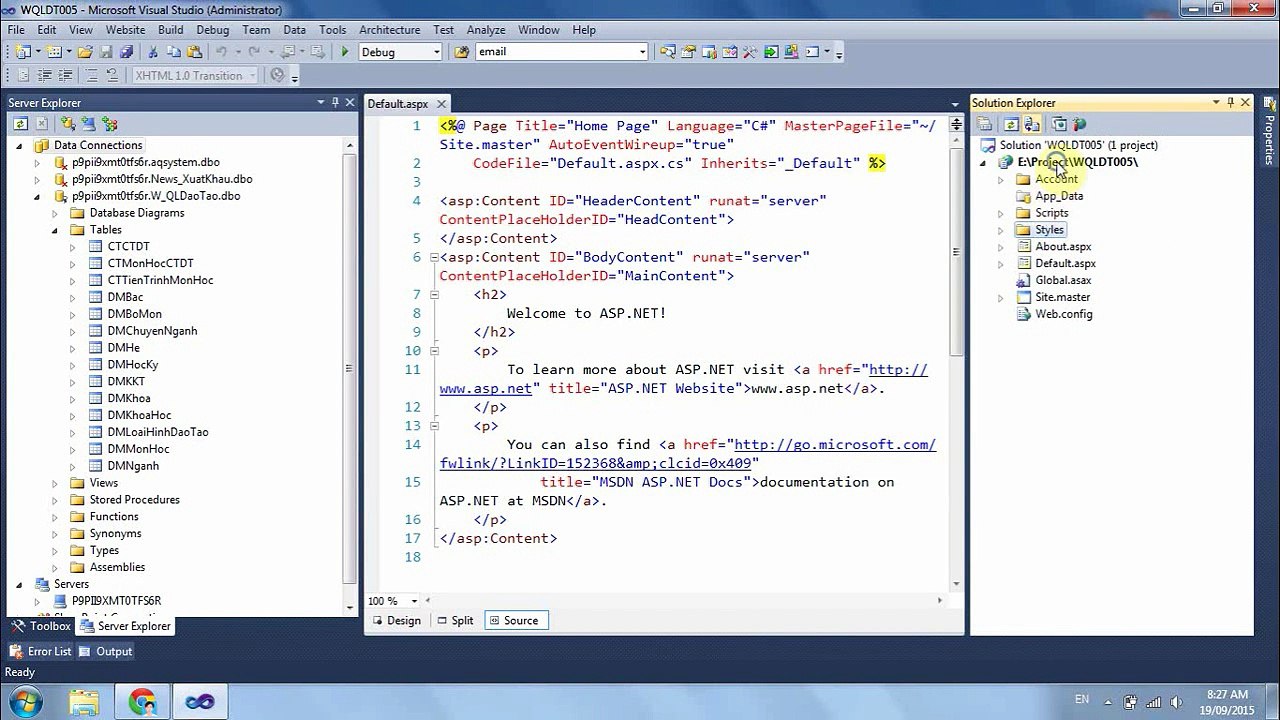Screen dimensions: 1280x720
Task: Open File Explorer from the taskbar
Action: (x=84, y=701)
